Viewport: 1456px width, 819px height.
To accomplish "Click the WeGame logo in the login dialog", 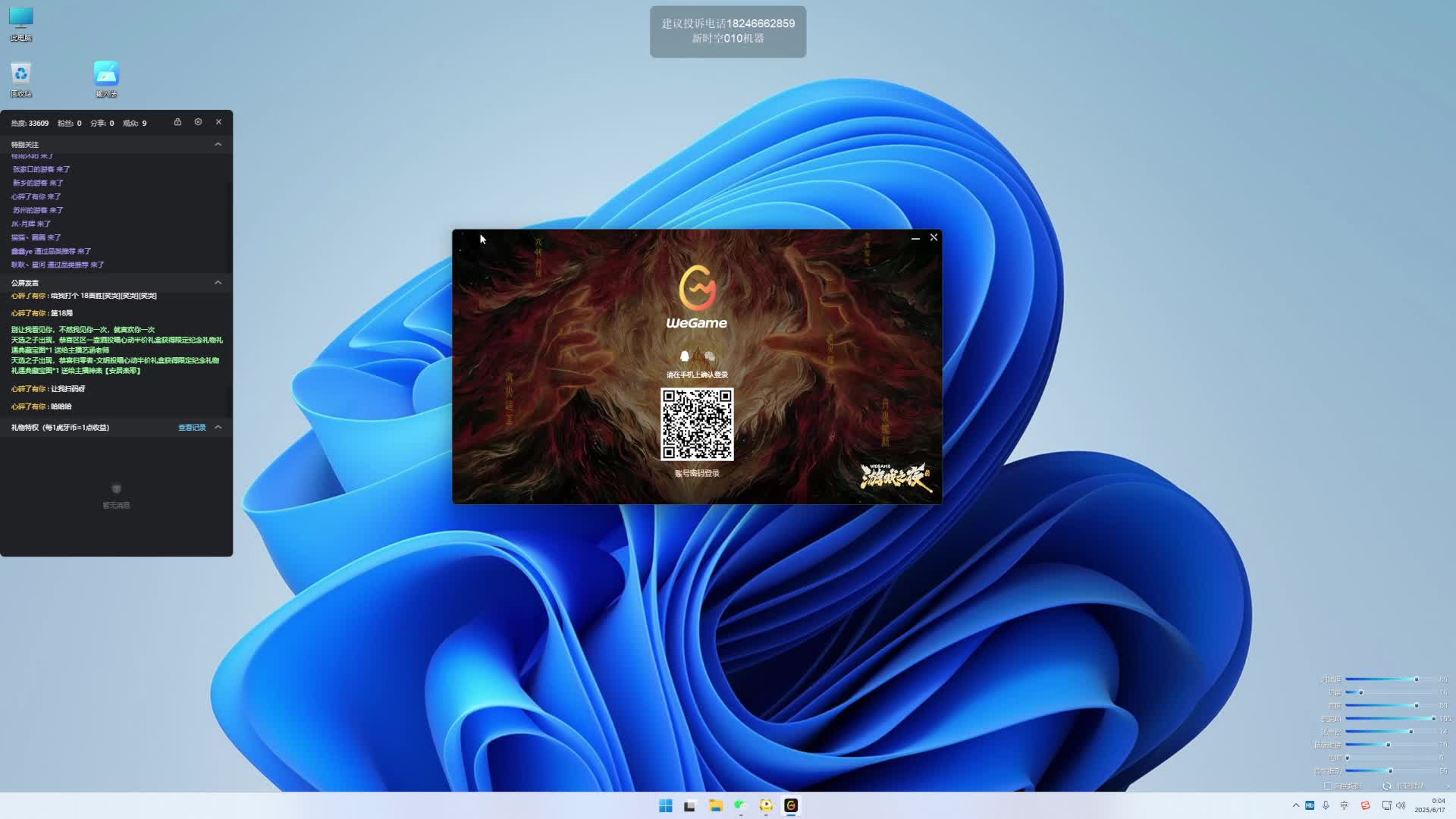I will (697, 297).
